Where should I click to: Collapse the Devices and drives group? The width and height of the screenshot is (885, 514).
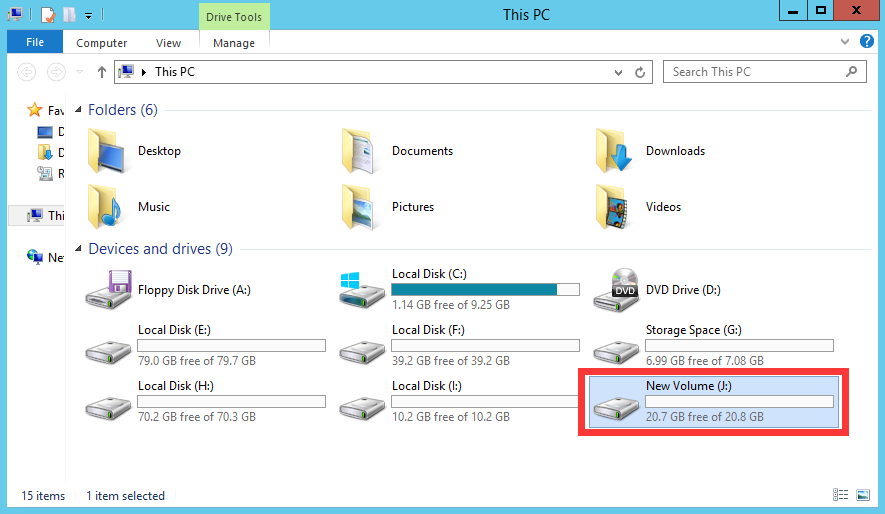pos(78,248)
